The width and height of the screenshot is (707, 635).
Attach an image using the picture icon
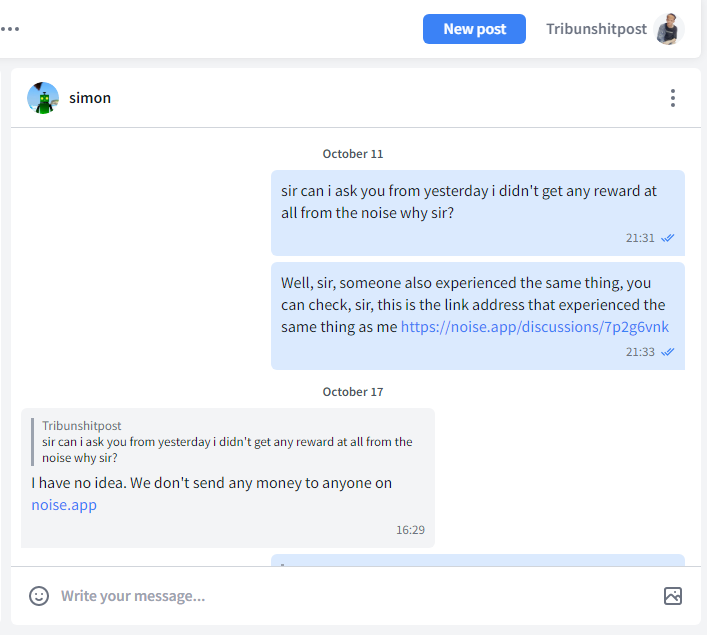pos(672,596)
